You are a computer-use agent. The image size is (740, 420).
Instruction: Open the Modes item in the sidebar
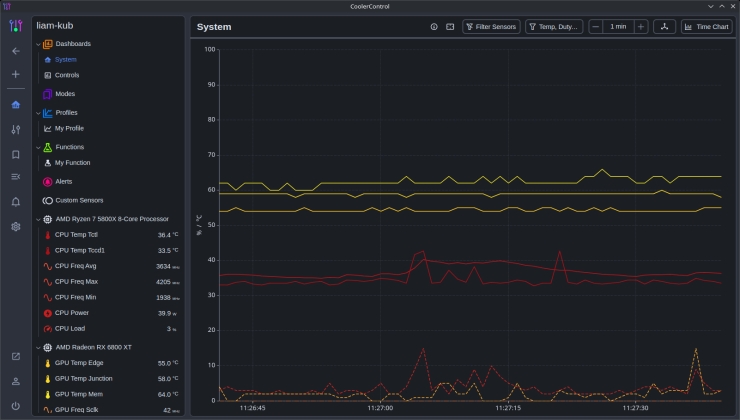64,94
